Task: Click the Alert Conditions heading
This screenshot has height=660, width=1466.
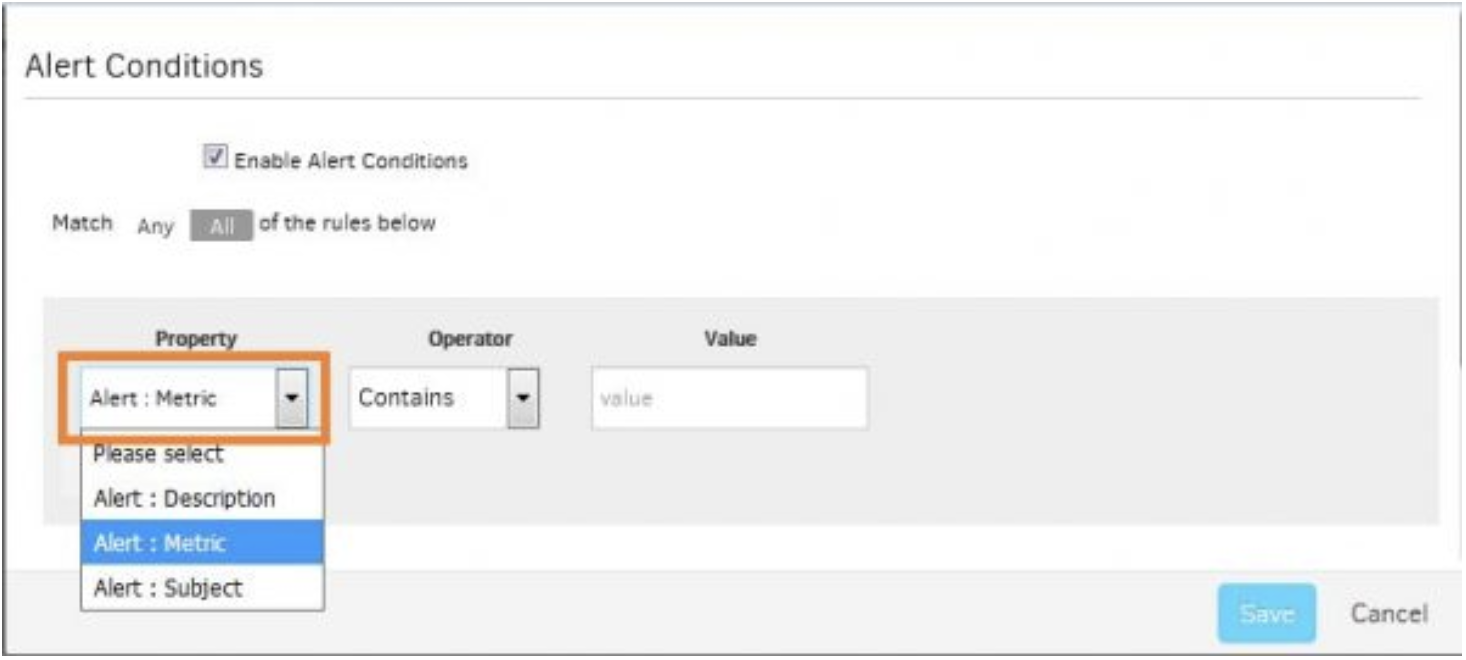Action: pos(144,66)
